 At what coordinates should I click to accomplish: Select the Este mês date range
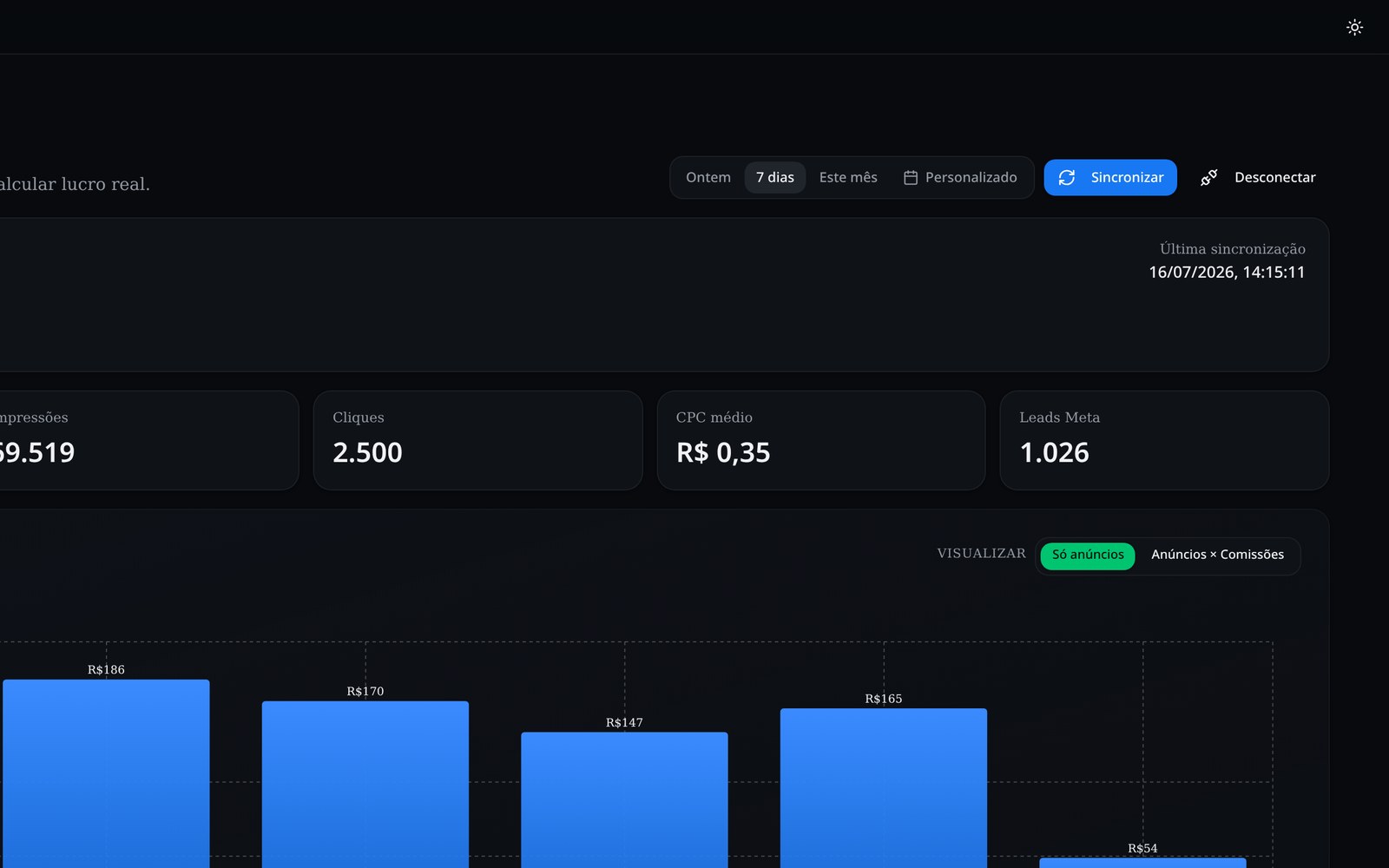(848, 177)
